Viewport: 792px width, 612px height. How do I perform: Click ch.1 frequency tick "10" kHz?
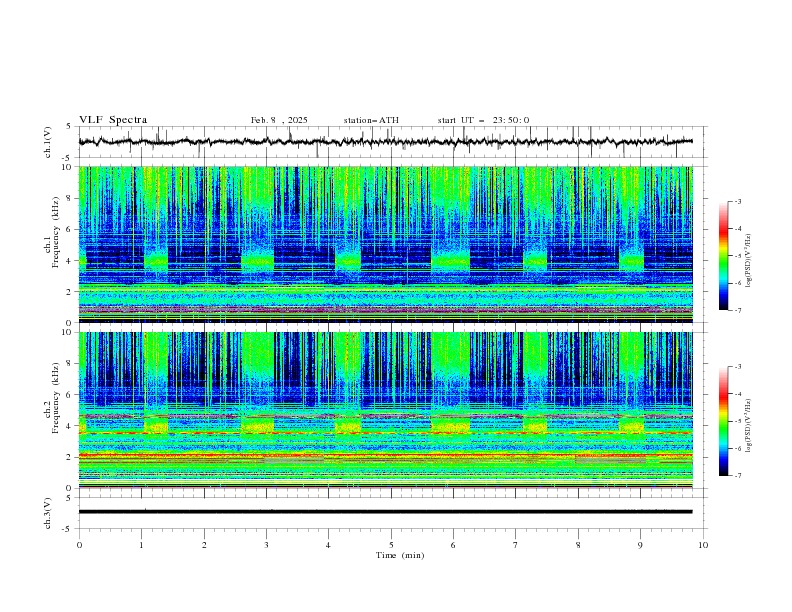69,167
